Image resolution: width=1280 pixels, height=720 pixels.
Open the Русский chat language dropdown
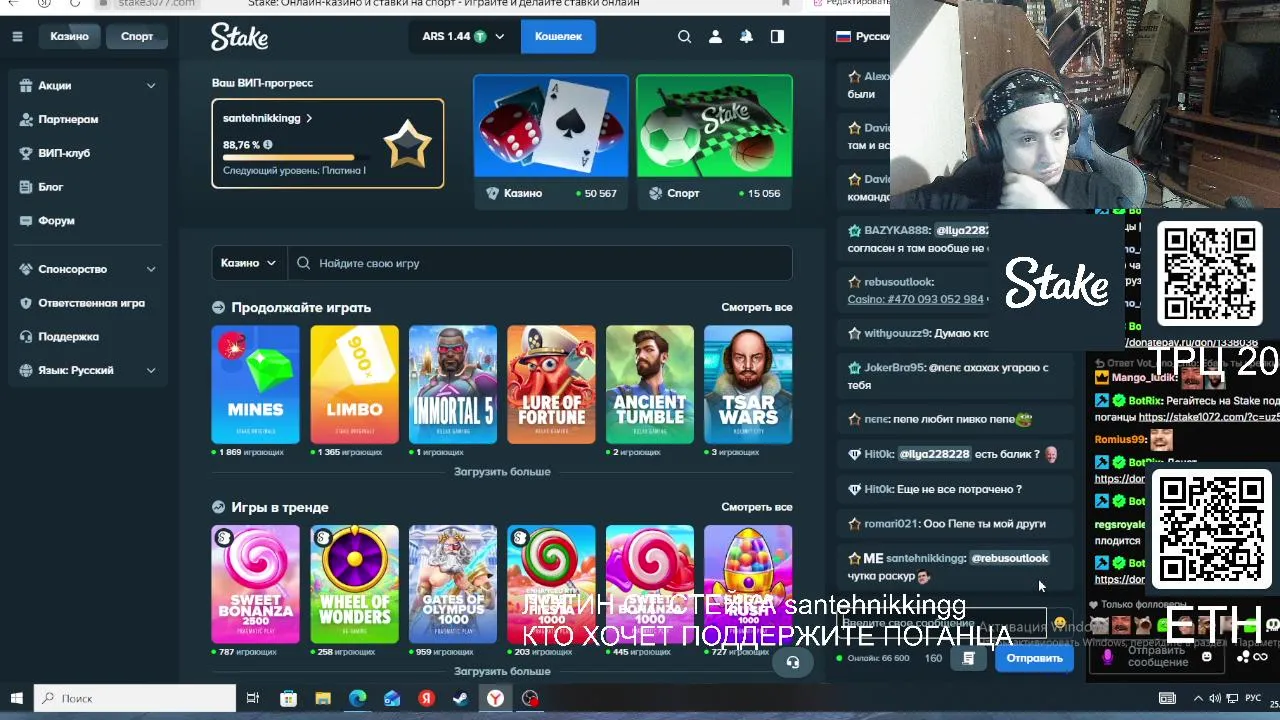click(x=862, y=36)
